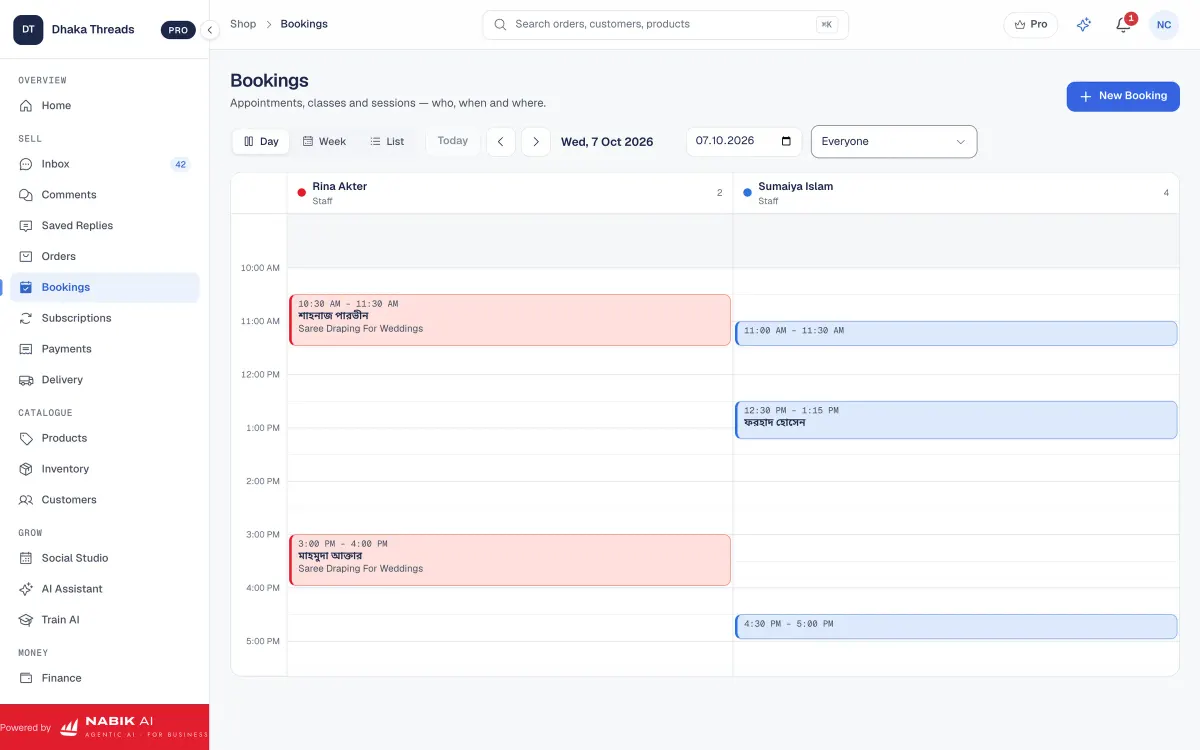
Task: Click the Subscriptions refresh icon
Action: tap(26, 318)
